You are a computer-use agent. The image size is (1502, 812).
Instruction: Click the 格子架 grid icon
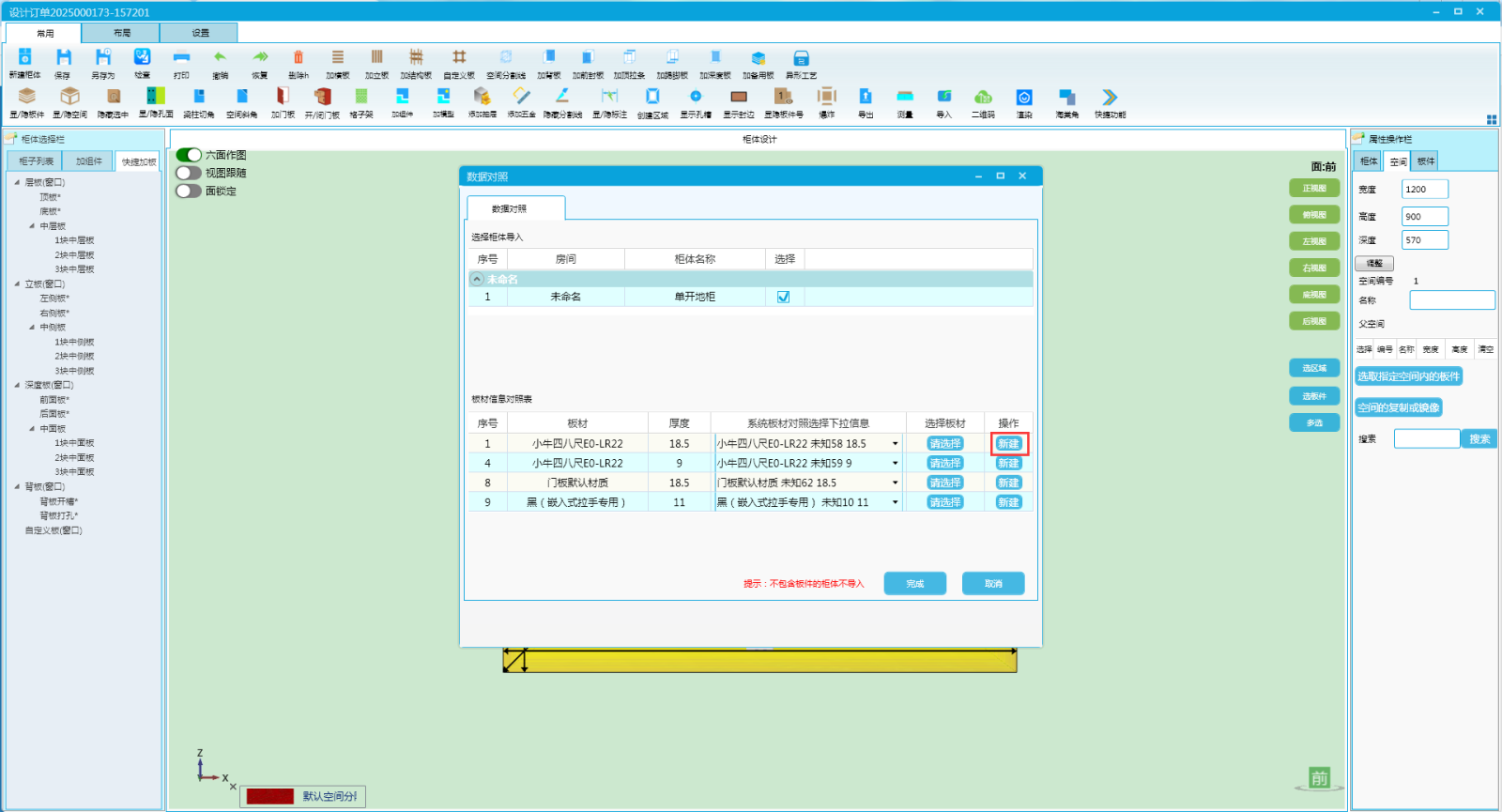click(x=361, y=97)
